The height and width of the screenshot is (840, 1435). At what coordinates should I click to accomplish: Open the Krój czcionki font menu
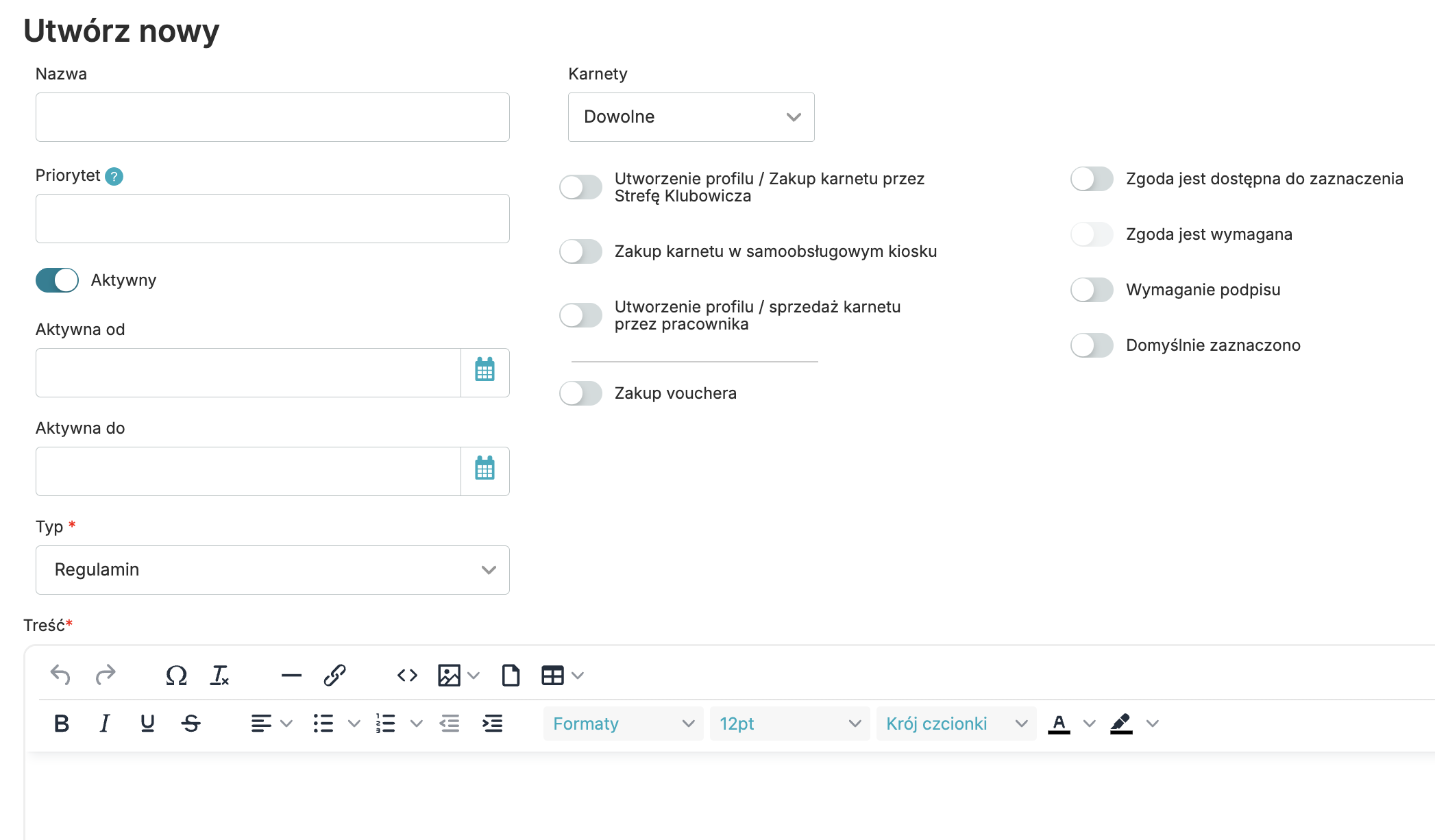pos(956,724)
